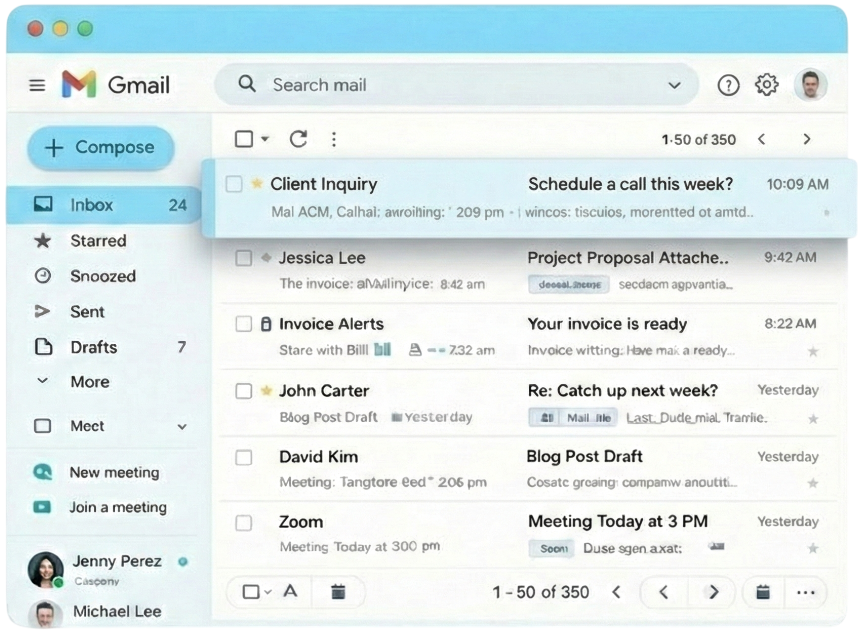This screenshot has width=861, height=634.
Task: Open the account profile avatar at top right
Action: (810, 85)
